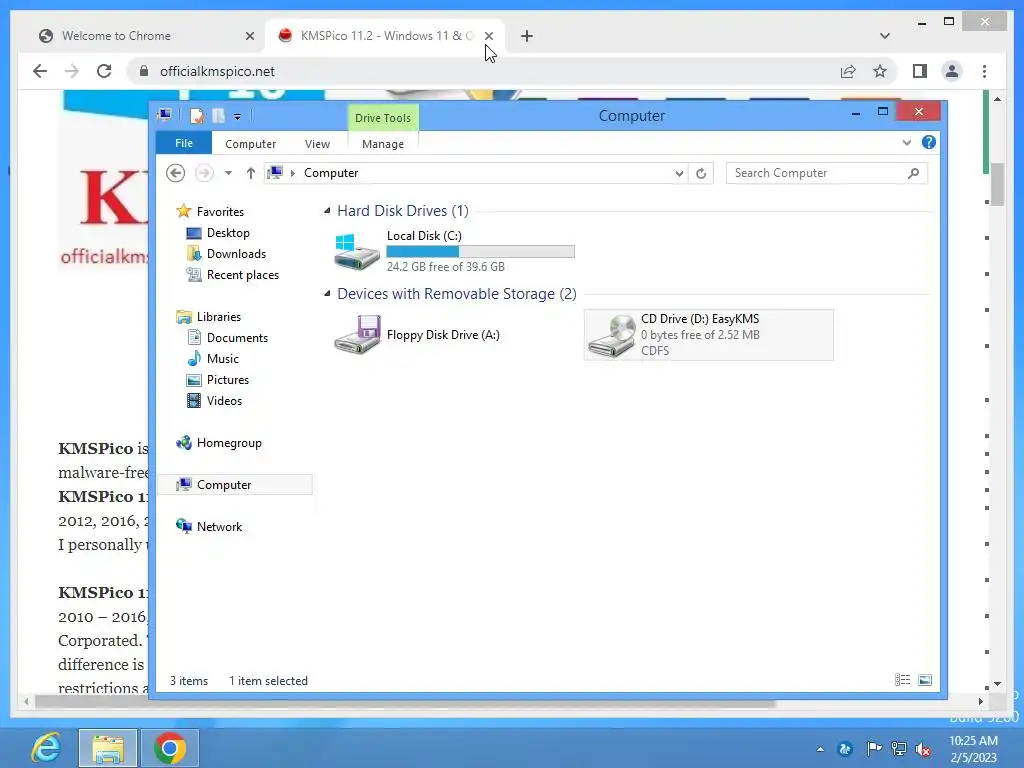
Task: Share this page from Chrome toolbar
Action: [848, 71]
